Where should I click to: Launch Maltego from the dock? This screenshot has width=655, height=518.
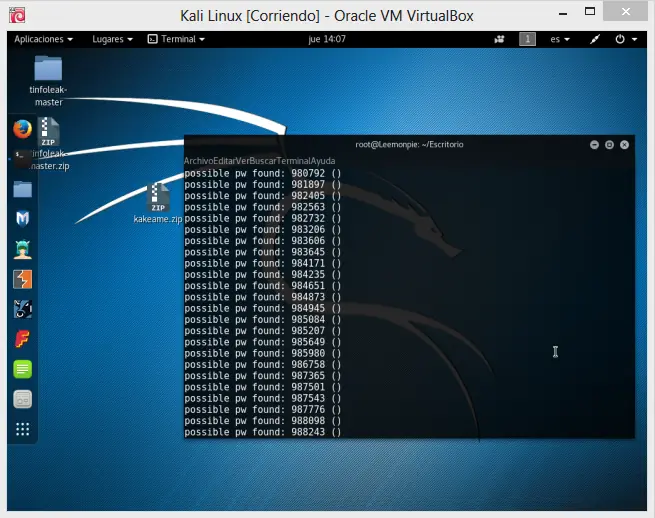coord(22,309)
